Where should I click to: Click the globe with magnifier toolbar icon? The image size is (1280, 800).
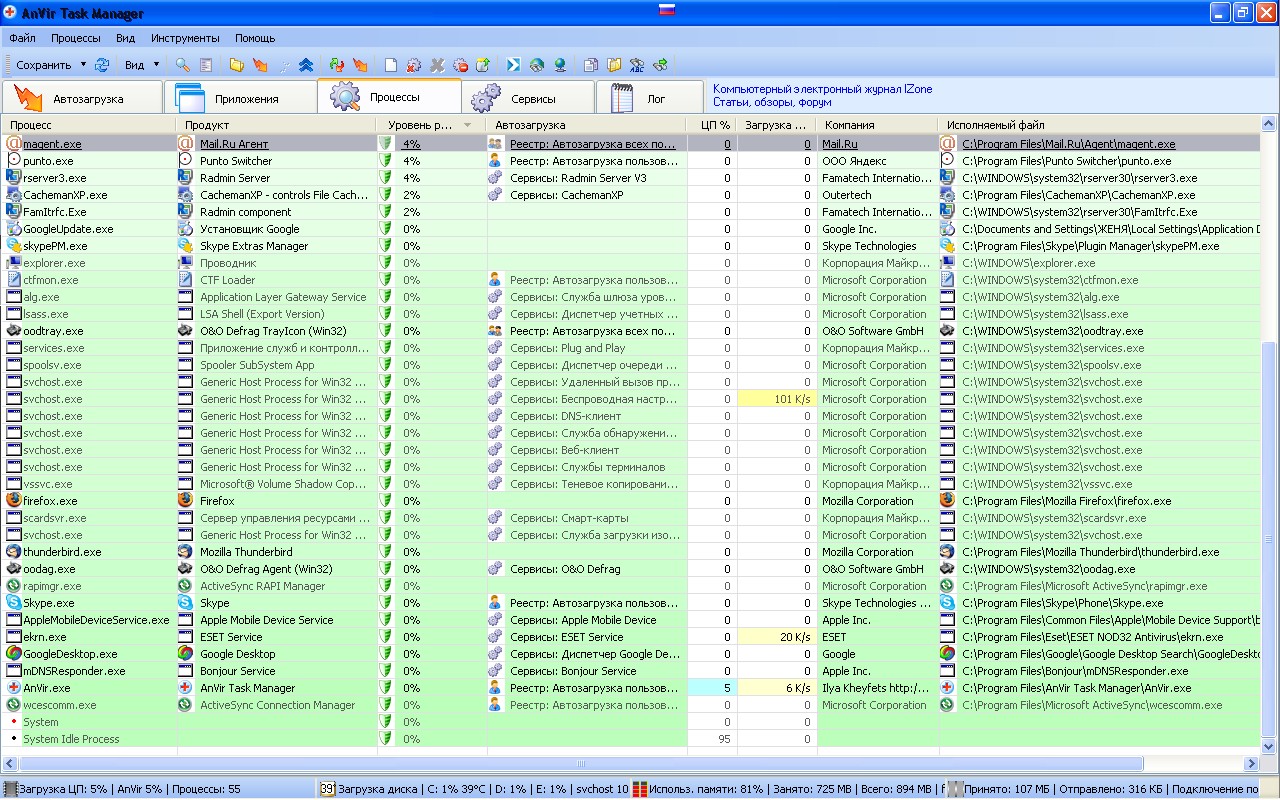click(x=537, y=65)
